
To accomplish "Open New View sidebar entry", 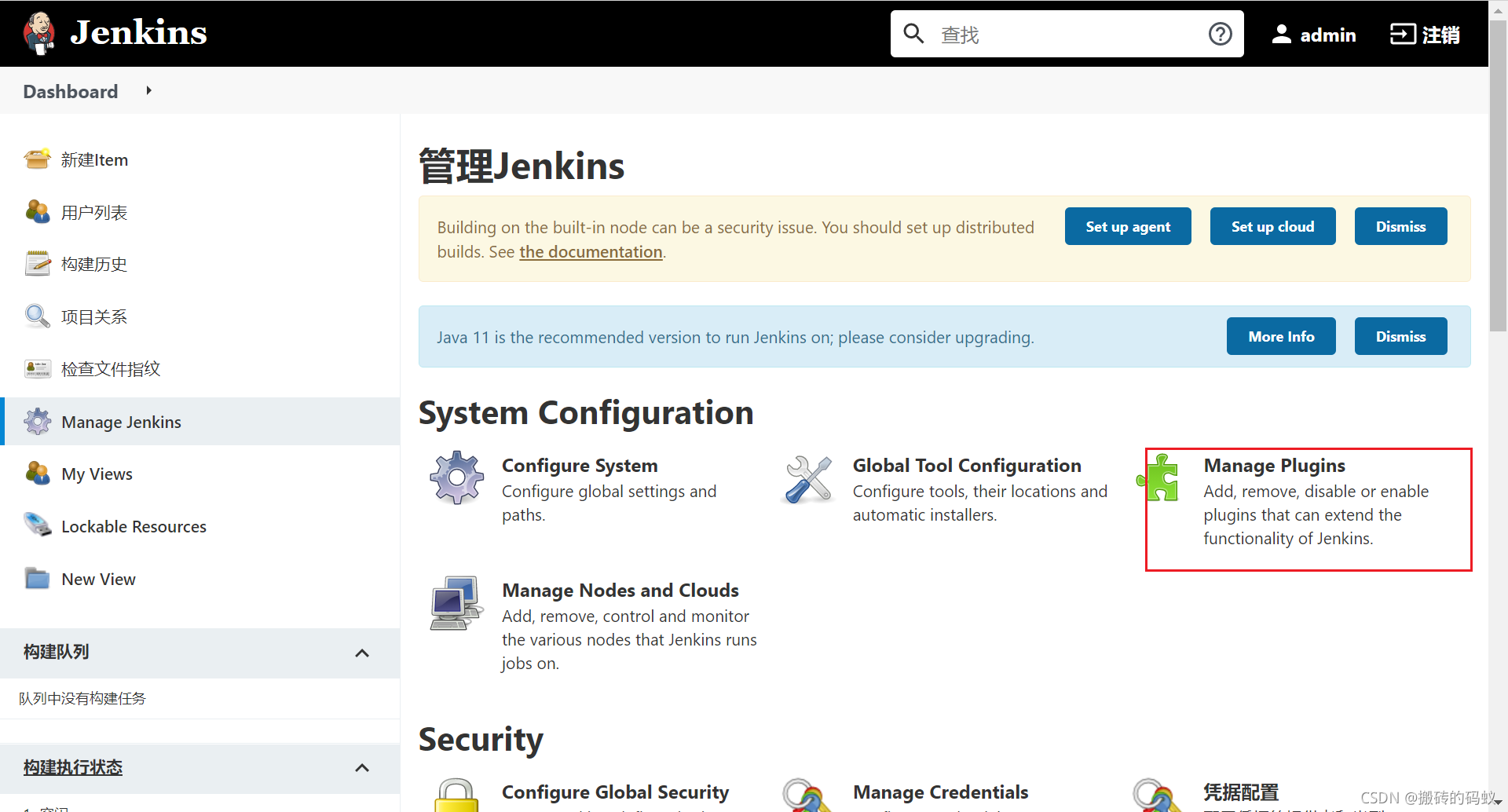I will [x=98, y=579].
